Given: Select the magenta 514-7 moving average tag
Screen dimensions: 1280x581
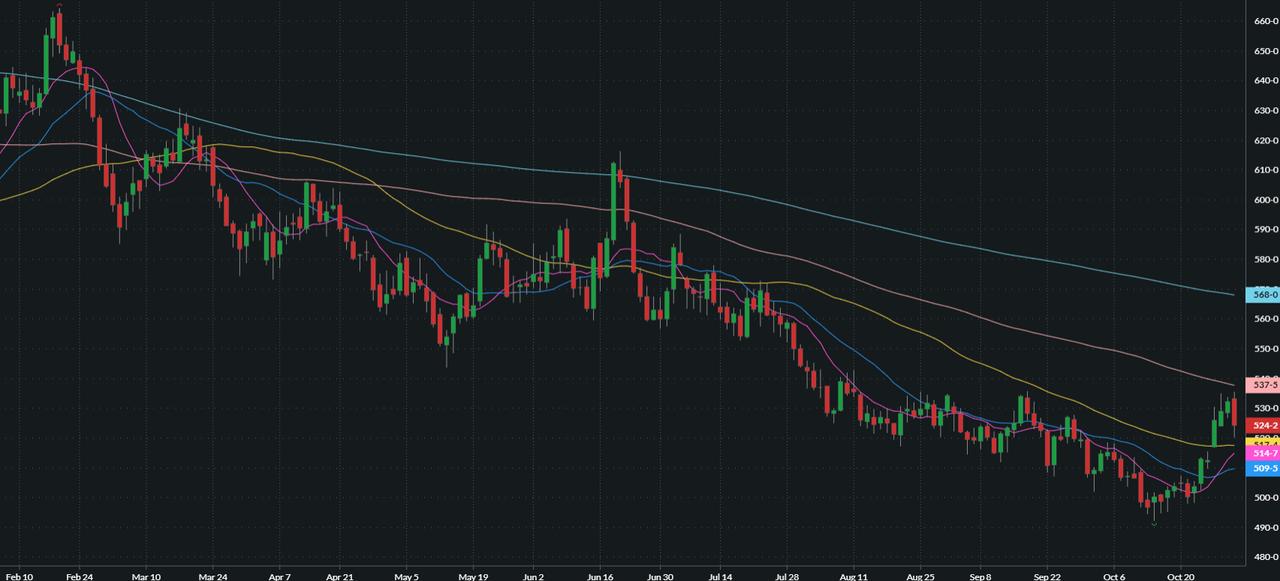Looking at the screenshot, I should point(1264,454).
